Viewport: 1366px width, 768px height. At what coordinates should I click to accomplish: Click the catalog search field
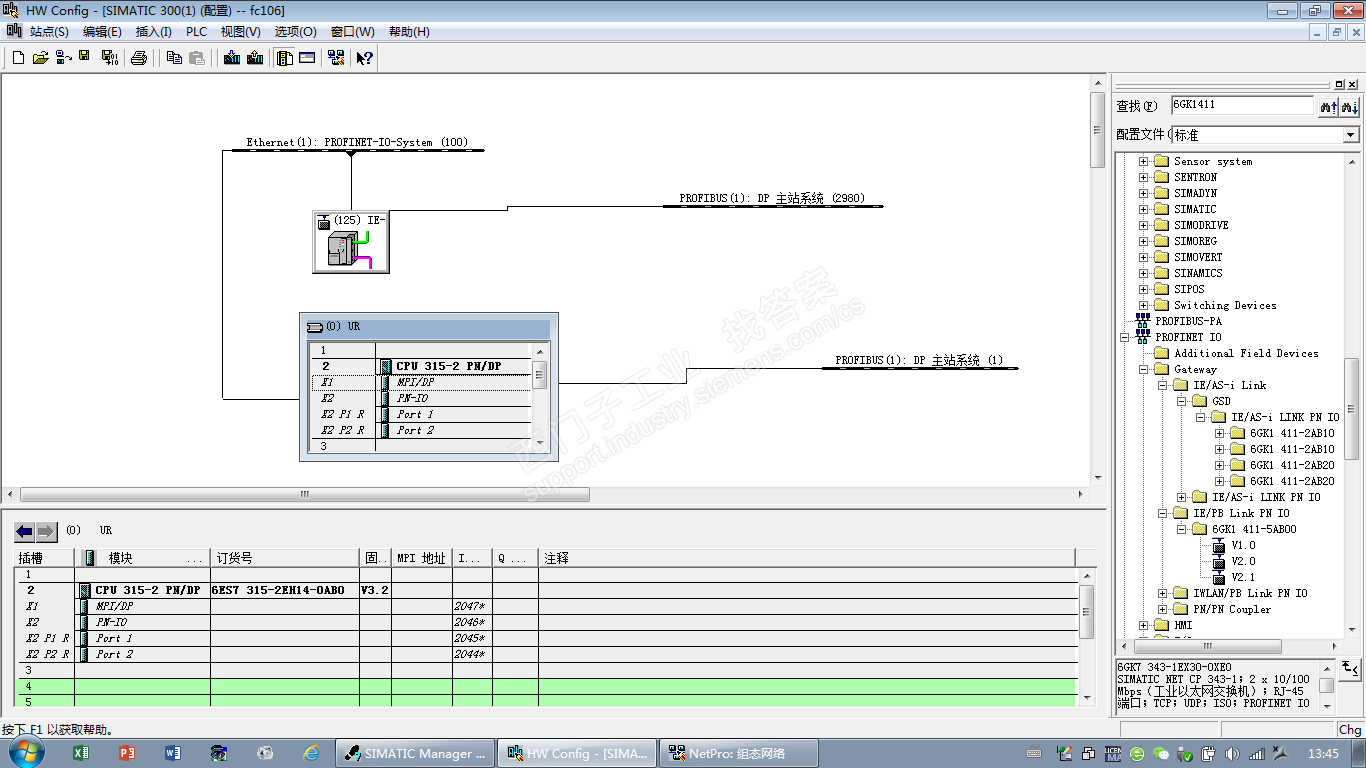pos(1241,105)
